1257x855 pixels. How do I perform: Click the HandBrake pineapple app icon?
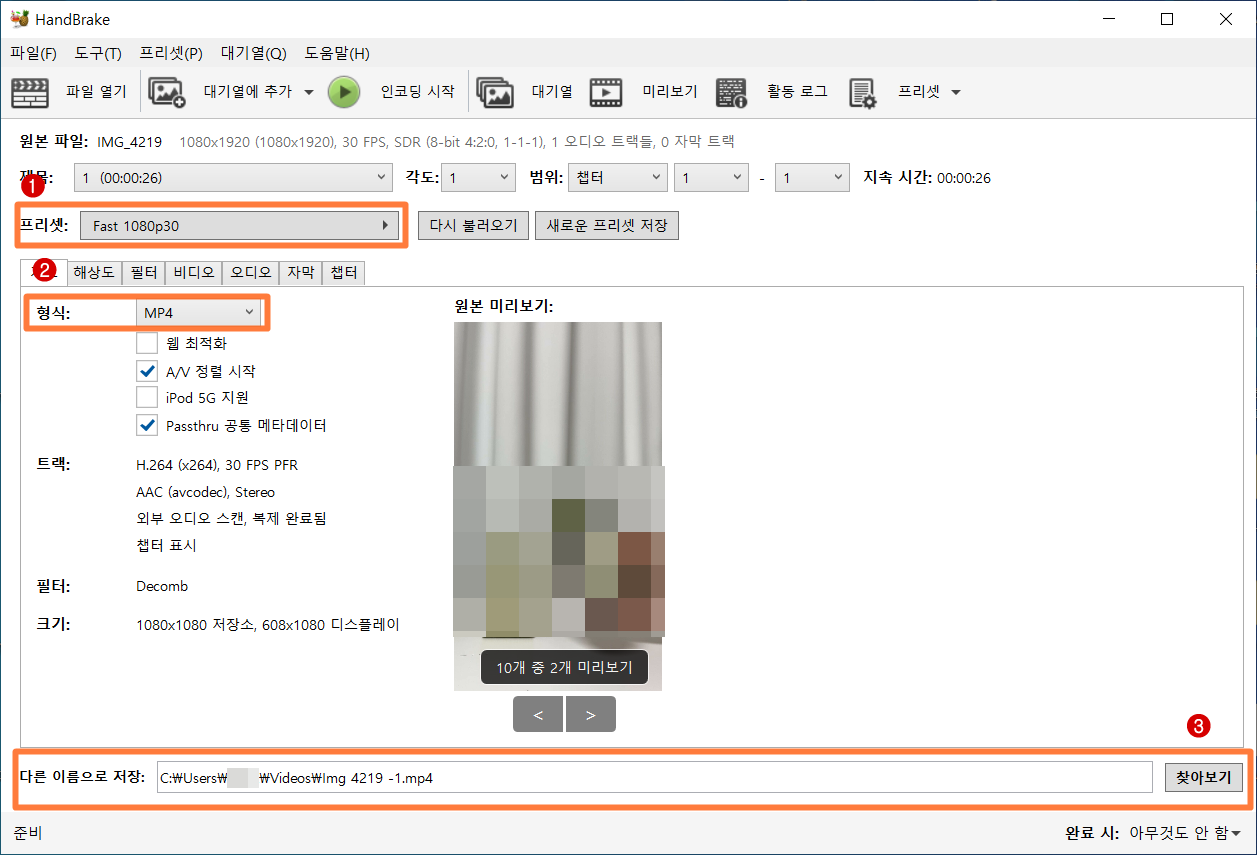coord(19,19)
